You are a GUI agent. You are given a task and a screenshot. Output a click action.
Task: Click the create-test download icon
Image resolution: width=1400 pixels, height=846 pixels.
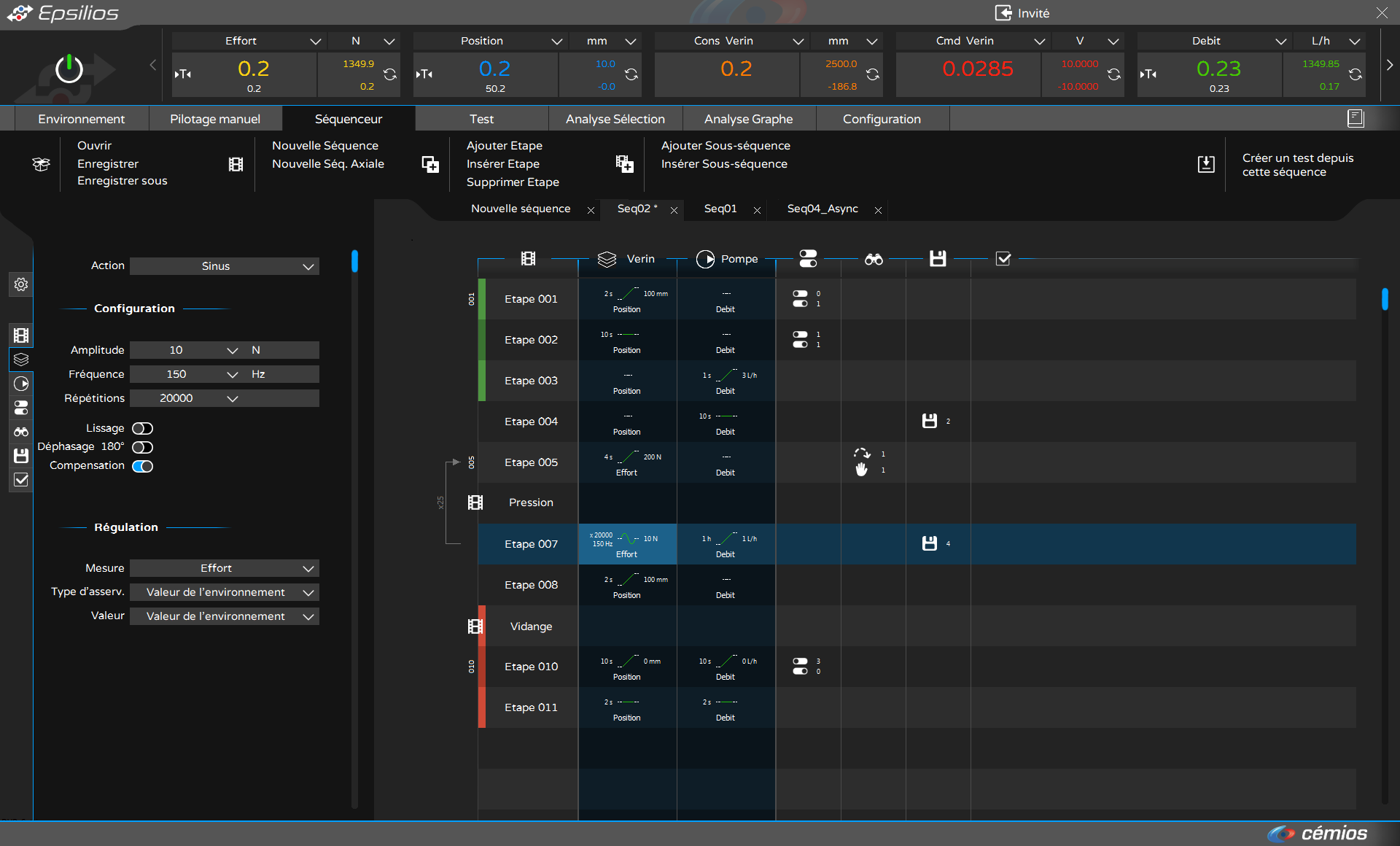tap(1206, 164)
